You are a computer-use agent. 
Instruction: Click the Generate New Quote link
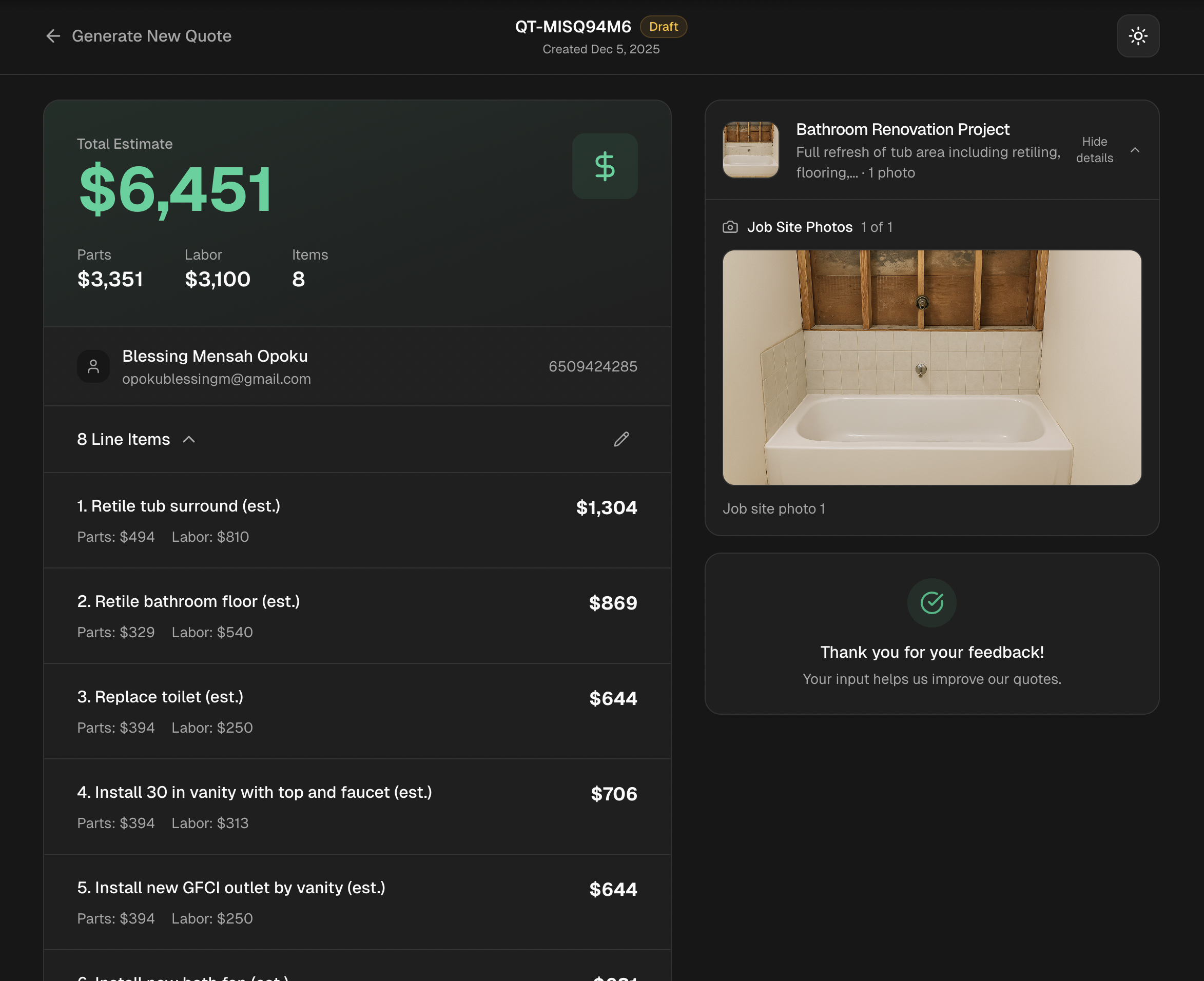tap(151, 36)
